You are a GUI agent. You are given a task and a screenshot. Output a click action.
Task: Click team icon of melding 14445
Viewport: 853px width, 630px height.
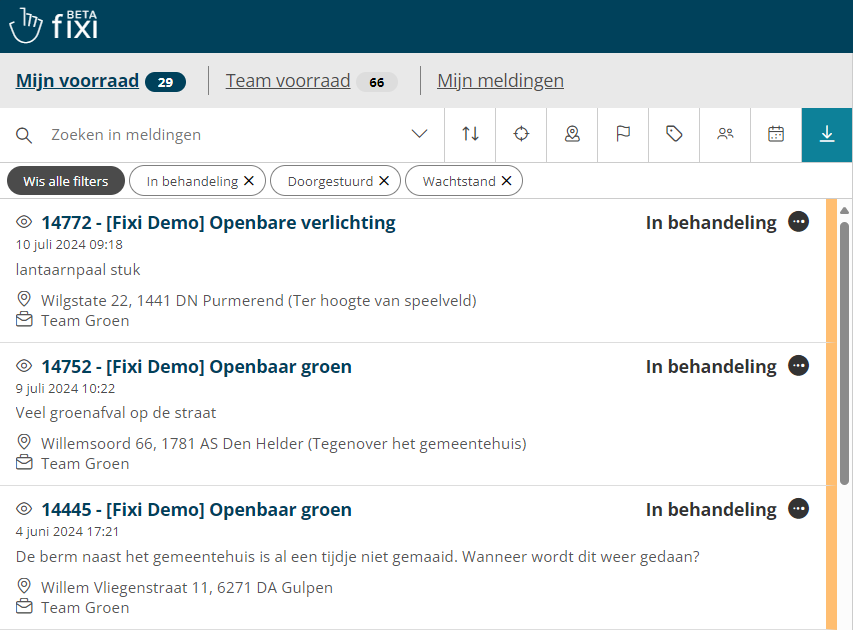click(24, 606)
